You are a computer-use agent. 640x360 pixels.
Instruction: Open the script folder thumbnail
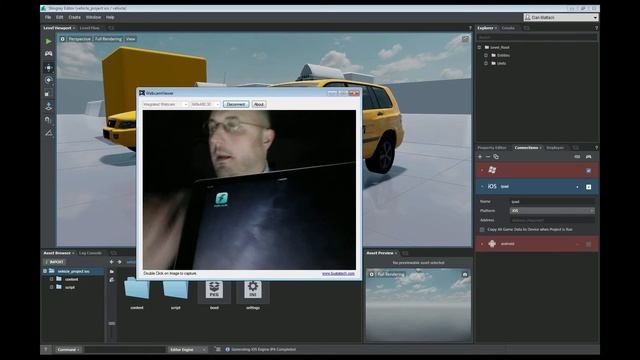point(176,288)
